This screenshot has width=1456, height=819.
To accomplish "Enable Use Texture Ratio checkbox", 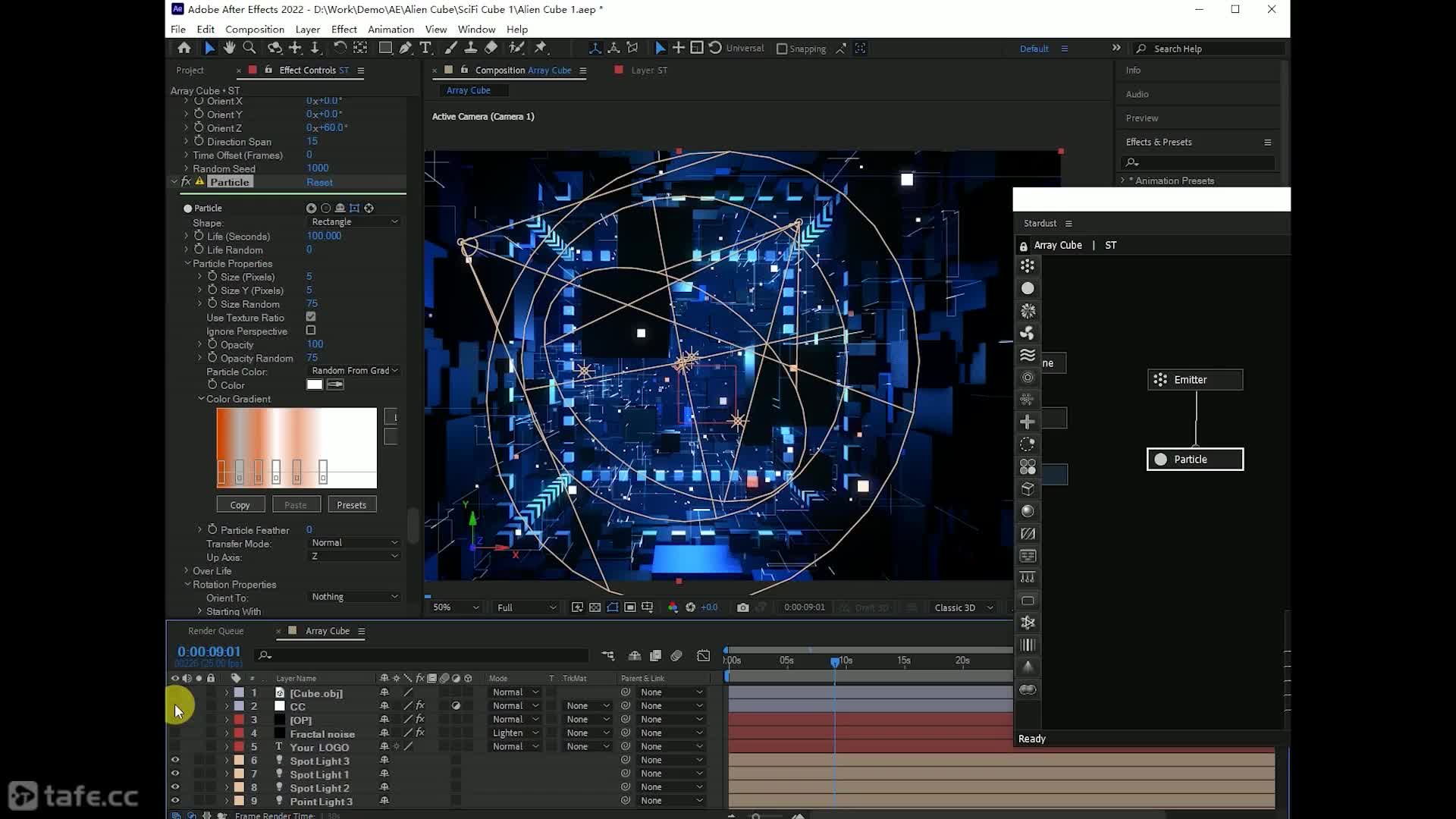I will (x=311, y=317).
